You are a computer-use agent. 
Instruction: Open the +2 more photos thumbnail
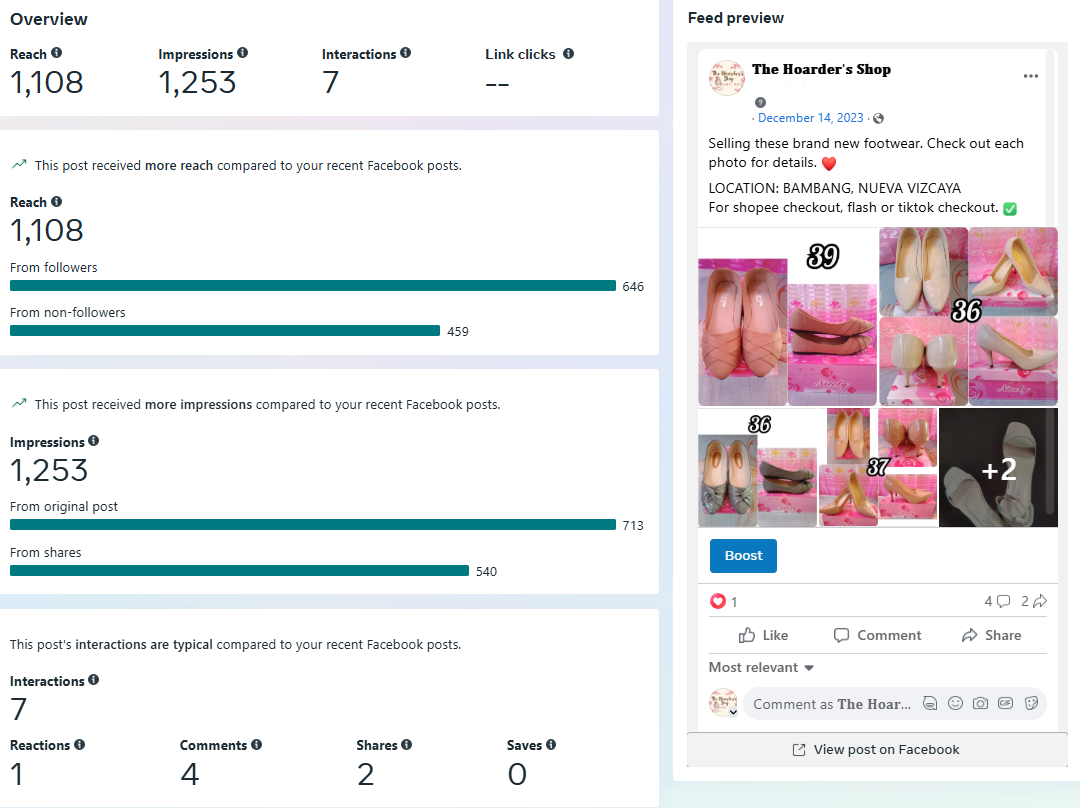(x=998, y=468)
